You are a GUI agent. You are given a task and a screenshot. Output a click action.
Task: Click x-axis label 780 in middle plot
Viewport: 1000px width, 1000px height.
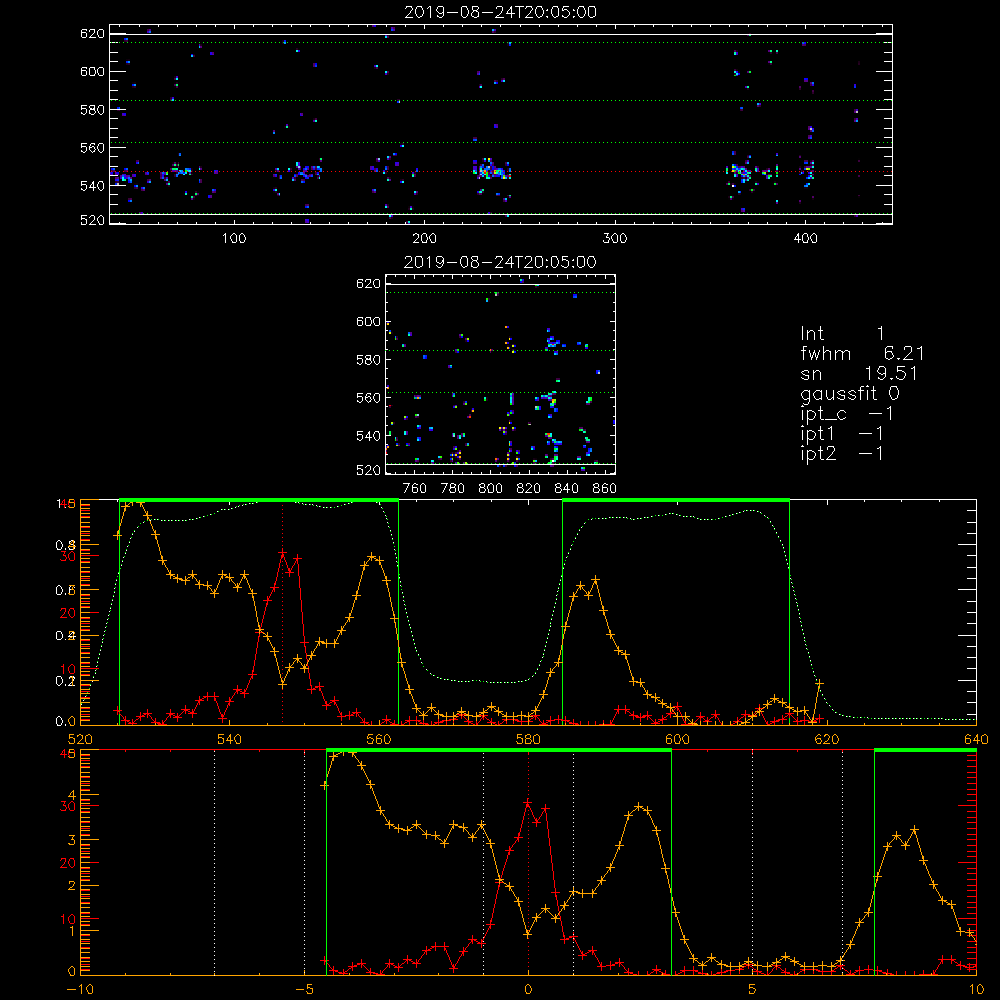pyautogui.click(x=453, y=489)
